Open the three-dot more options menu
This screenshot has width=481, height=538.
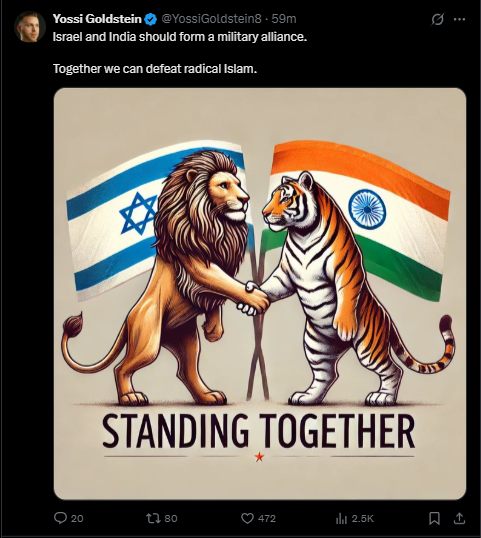coord(459,19)
